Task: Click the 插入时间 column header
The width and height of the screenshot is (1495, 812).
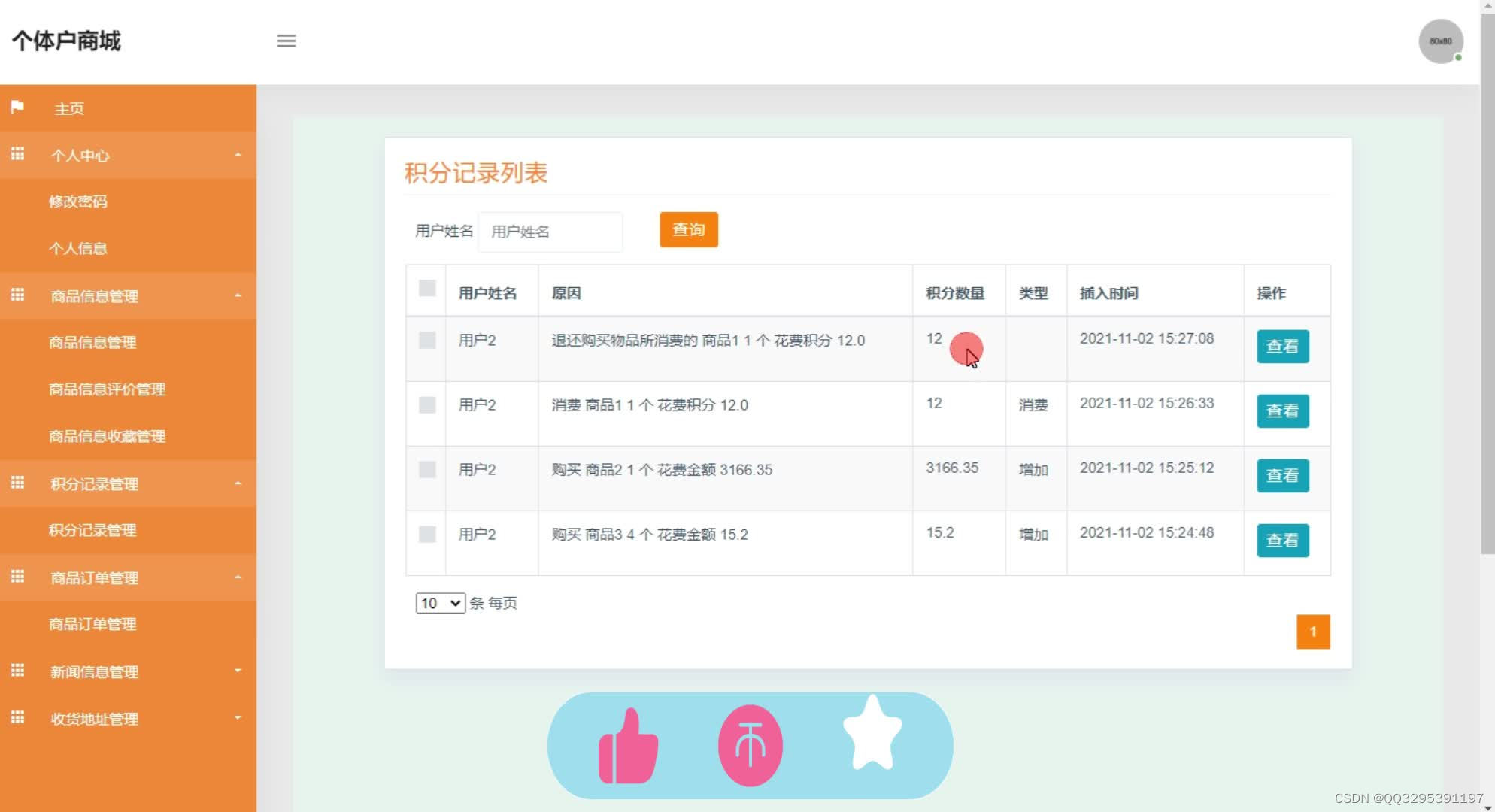Action: [x=1109, y=293]
